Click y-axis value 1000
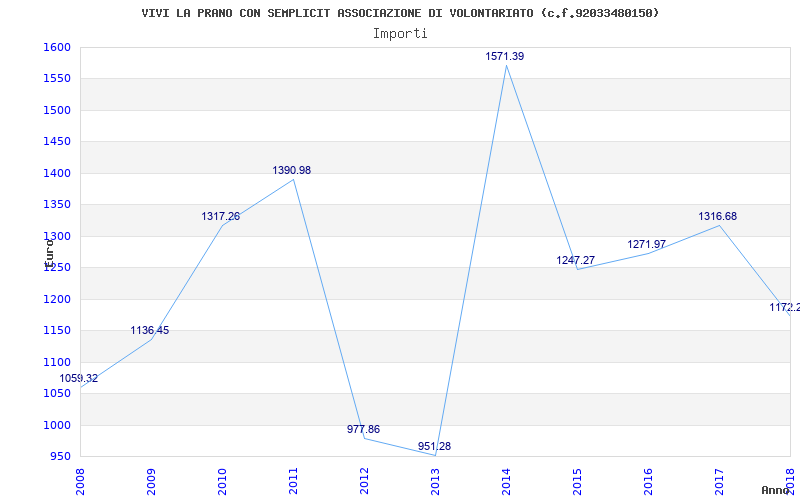The height and width of the screenshot is (500, 800). [x=57, y=425]
